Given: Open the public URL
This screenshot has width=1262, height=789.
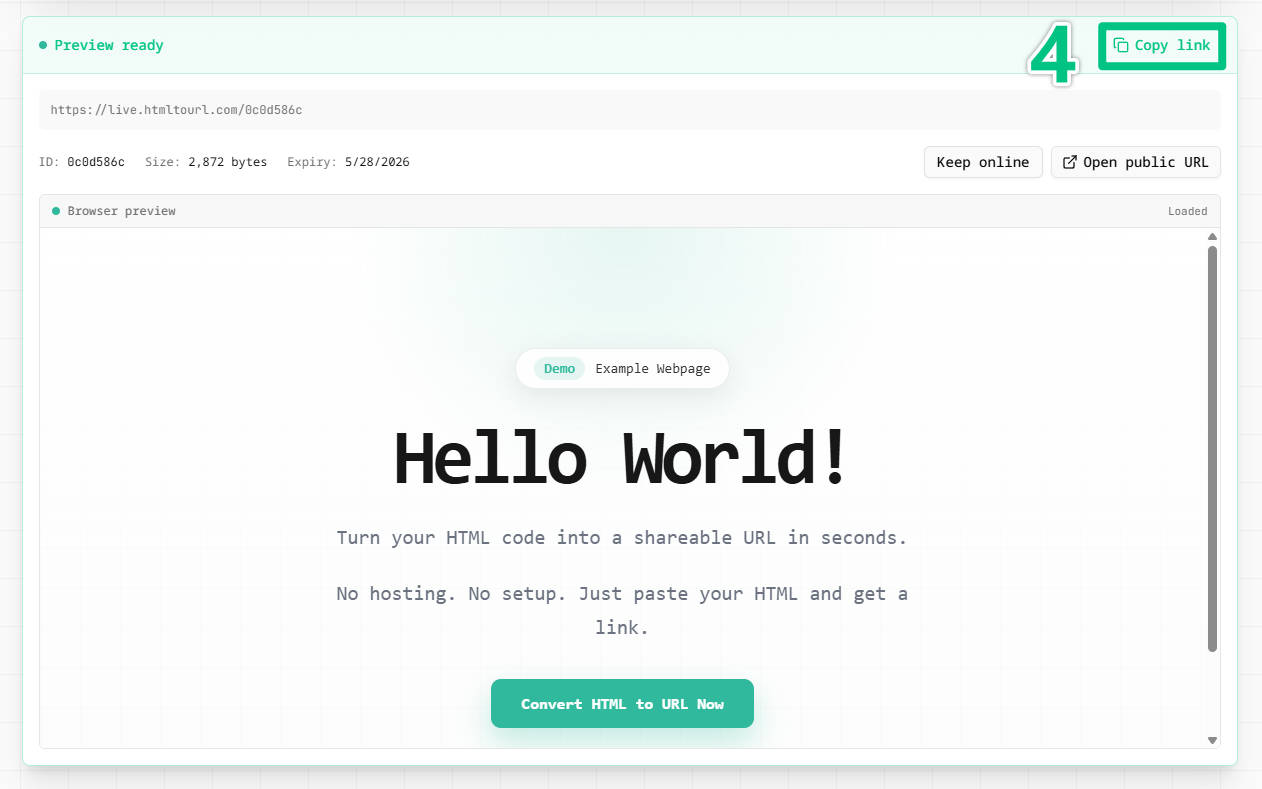Looking at the screenshot, I should [1135, 162].
